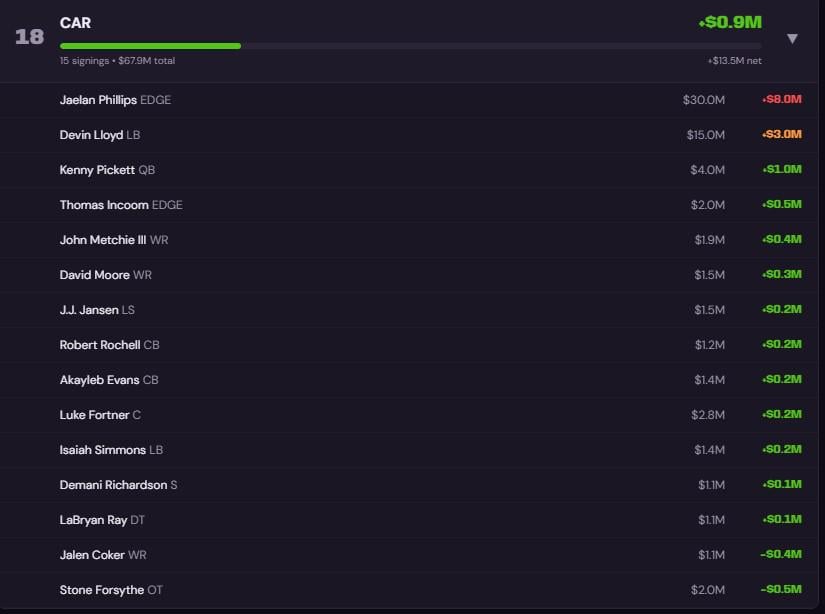Select the rank 18 number badge

(x=29, y=37)
